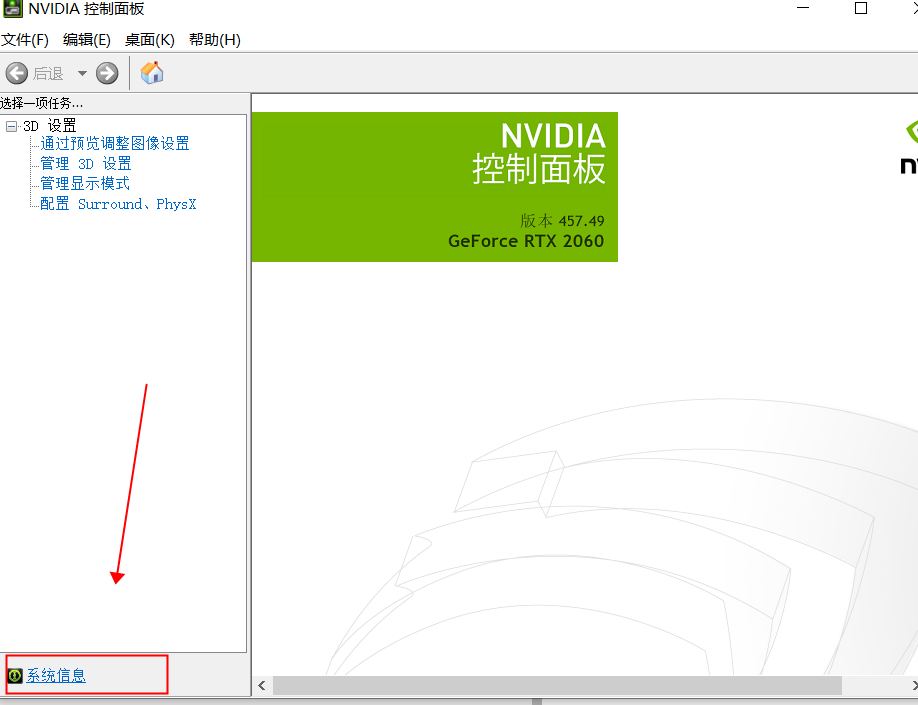
Task: Open the Home page icon
Action: 152,73
